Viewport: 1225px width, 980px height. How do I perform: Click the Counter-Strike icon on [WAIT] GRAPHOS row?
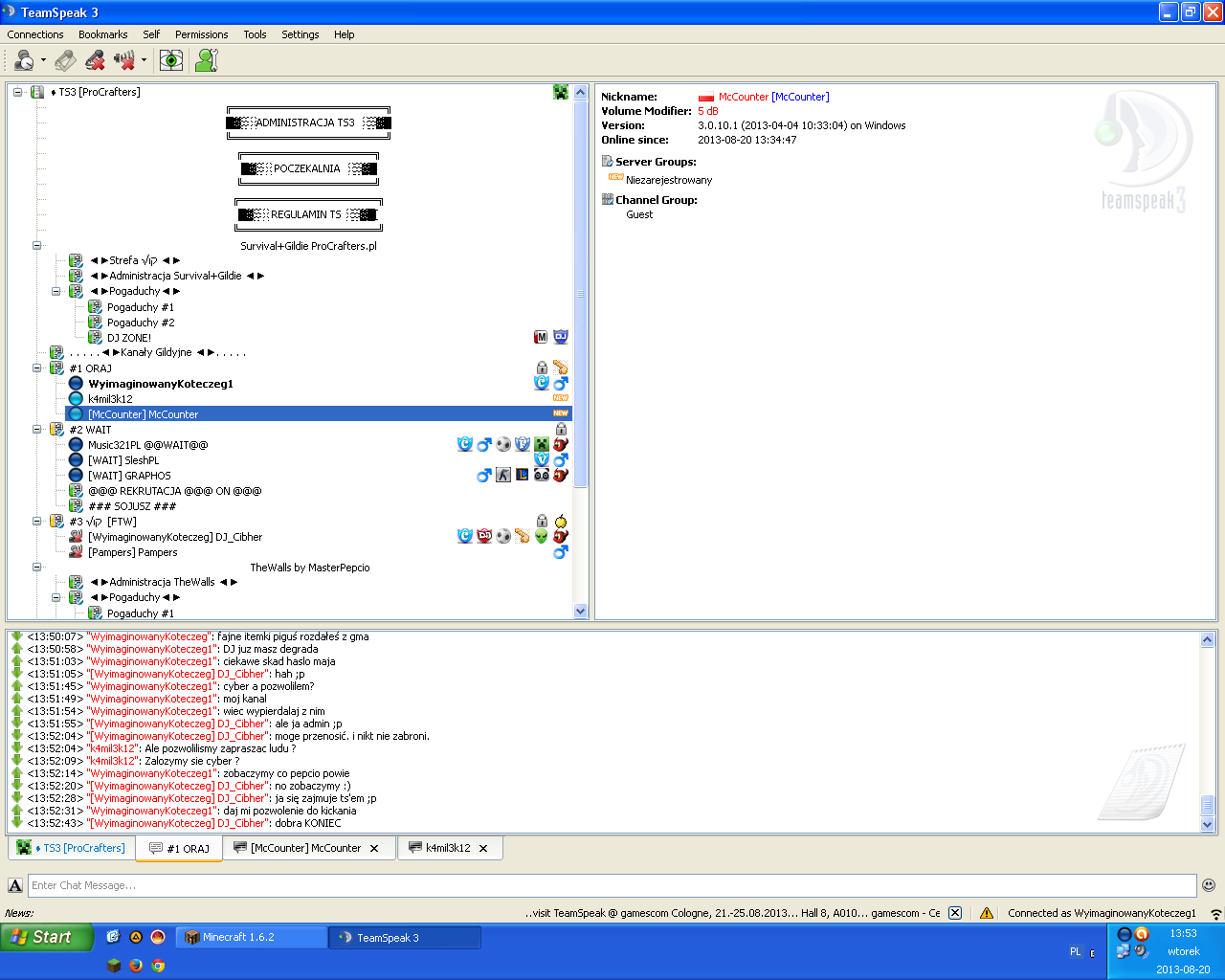pyautogui.click(x=503, y=475)
